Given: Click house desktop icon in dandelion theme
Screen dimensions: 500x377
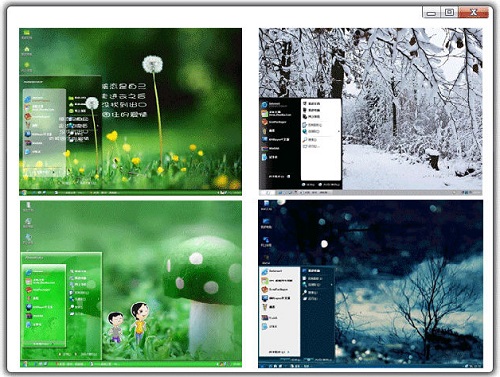Looking at the screenshot, I should [27, 49].
